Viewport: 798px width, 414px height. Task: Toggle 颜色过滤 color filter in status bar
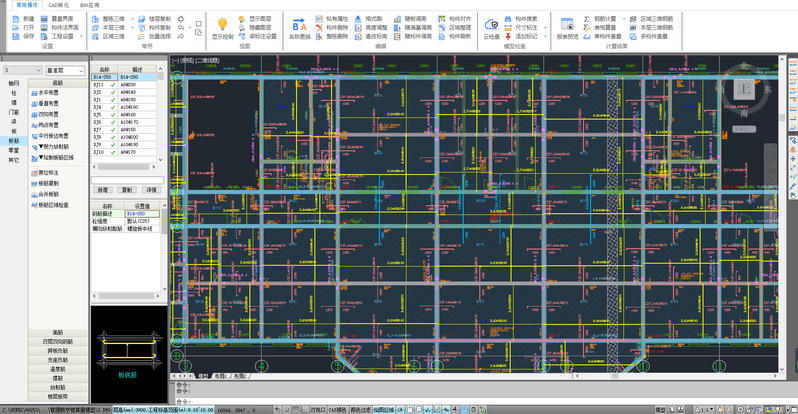pyautogui.click(x=361, y=409)
